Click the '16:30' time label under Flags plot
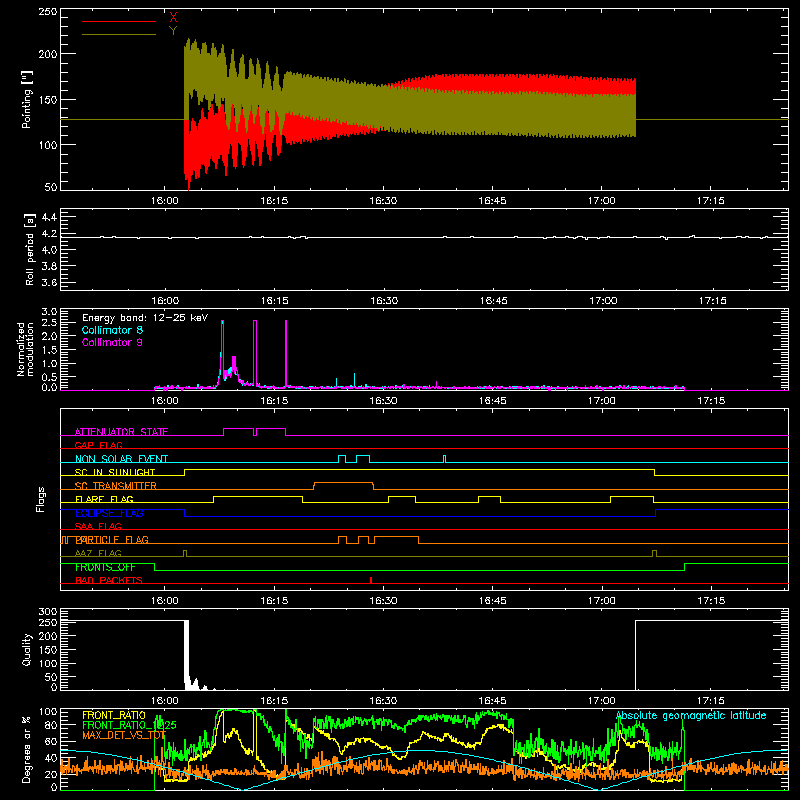 click(383, 601)
